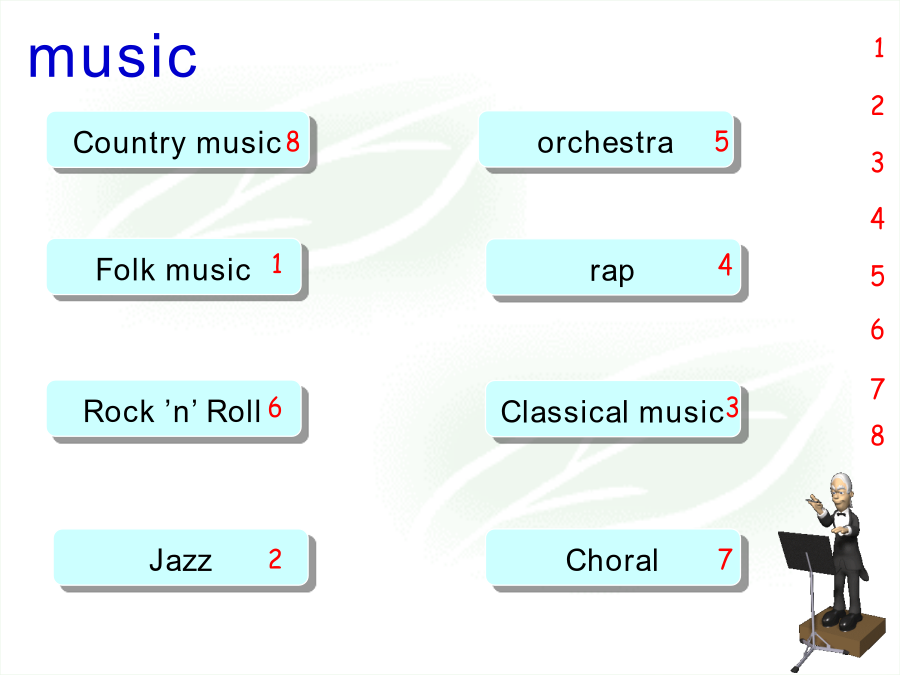Select red number 7 in right column

click(877, 389)
